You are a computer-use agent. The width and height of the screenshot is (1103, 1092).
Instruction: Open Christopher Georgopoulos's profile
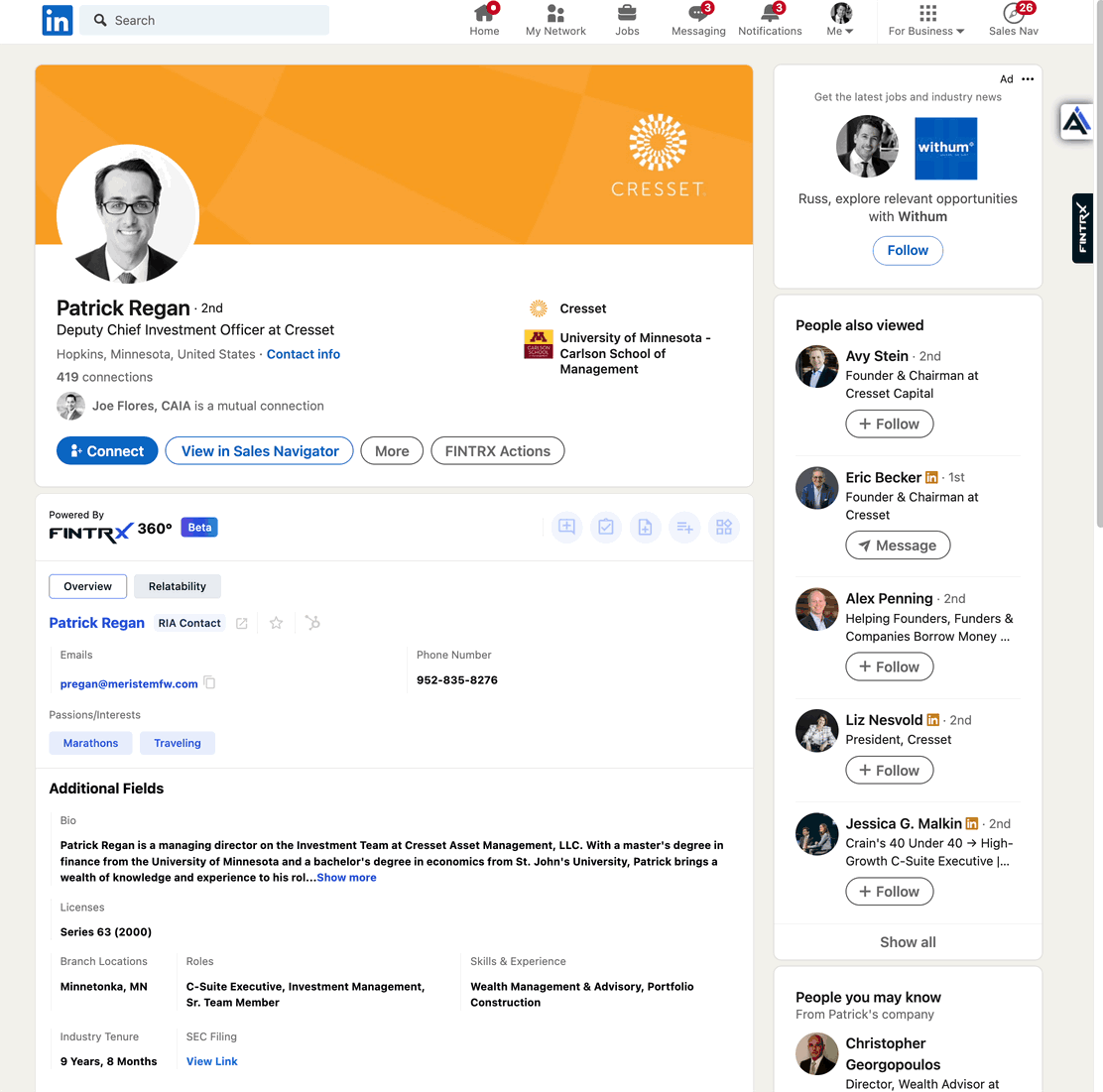tap(893, 1053)
